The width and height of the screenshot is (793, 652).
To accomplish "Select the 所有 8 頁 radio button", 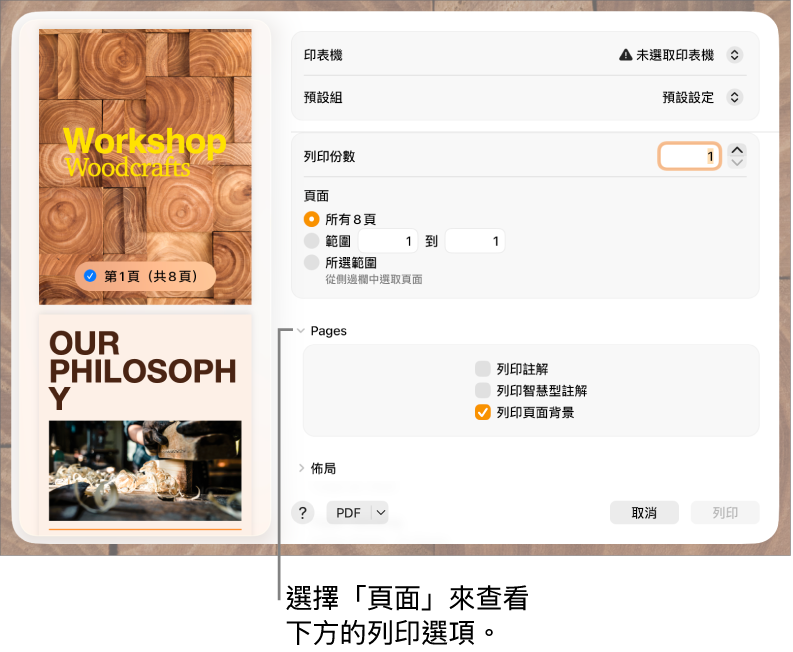I will click(312, 220).
